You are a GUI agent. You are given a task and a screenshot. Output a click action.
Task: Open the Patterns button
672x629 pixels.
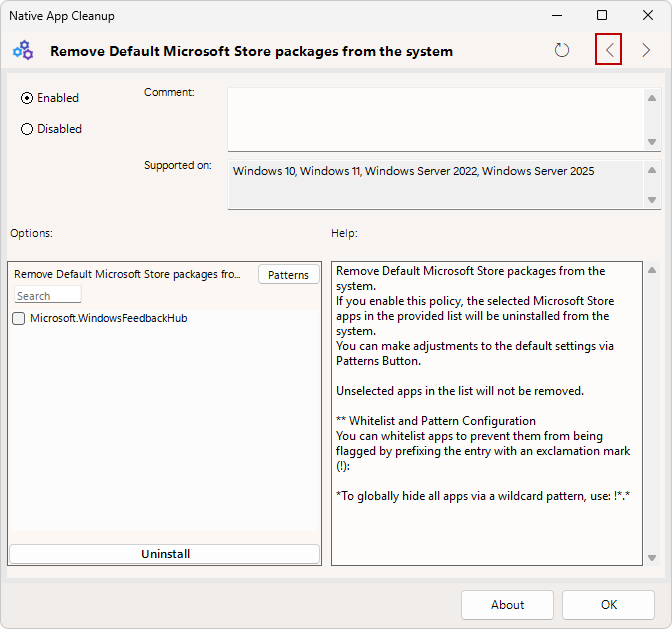[x=288, y=275]
